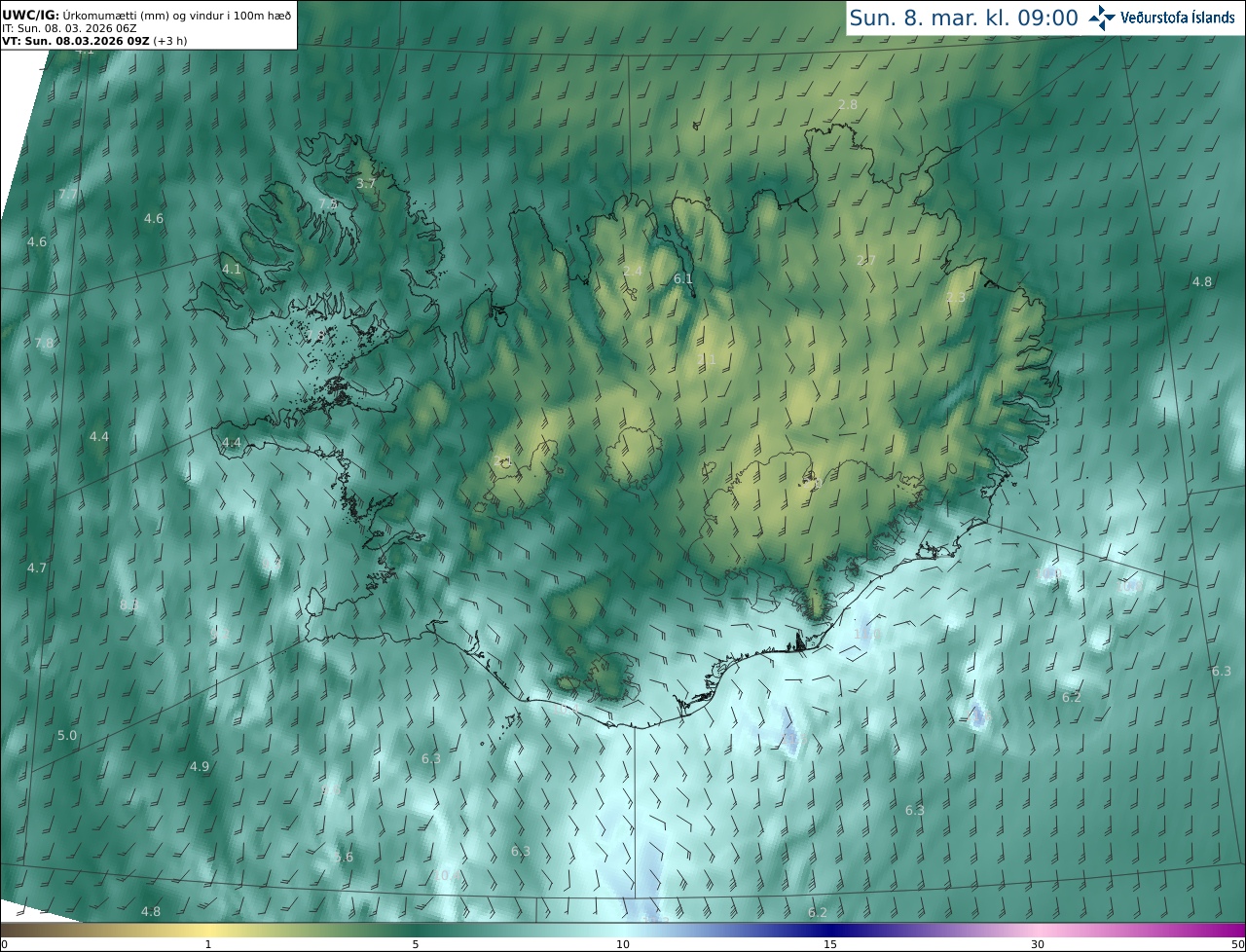Click the 'IT: Sun. 08. 03. 2026 06Z' line
Image resolution: width=1246 pixels, height=952 pixels.
69,28
